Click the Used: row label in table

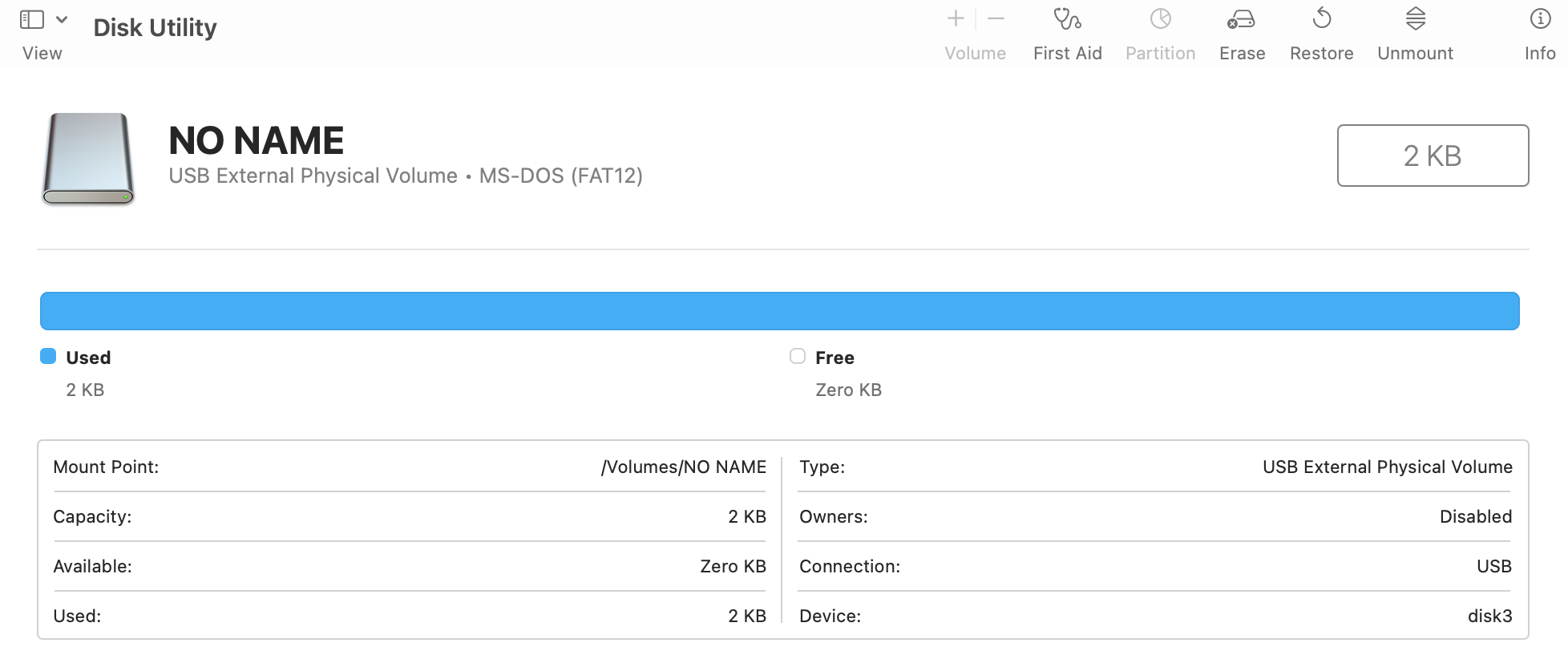tap(77, 616)
